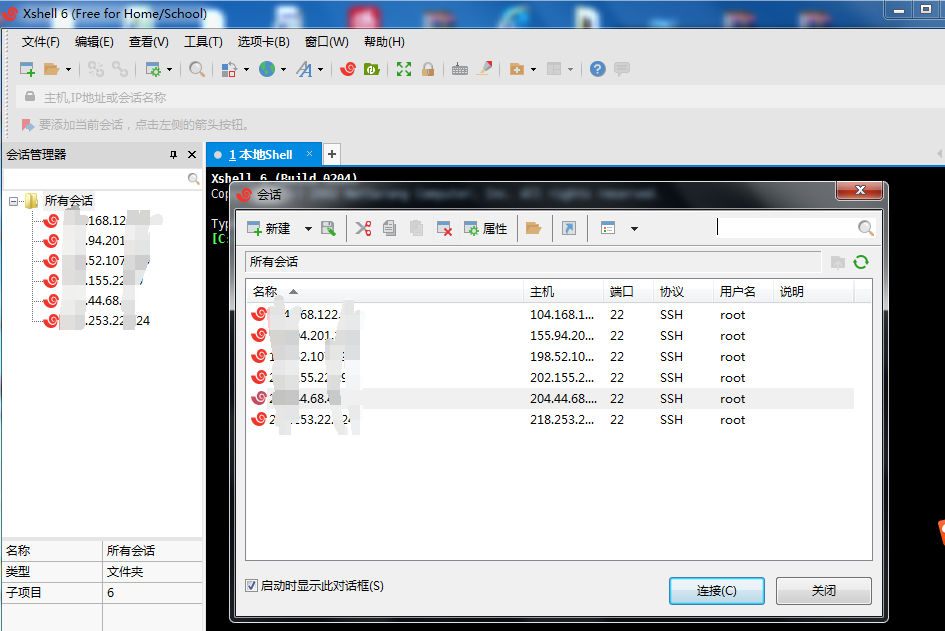Viewport: 945px width, 631px height.
Task: Open the 帮助(H) menu
Action: pos(384,42)
